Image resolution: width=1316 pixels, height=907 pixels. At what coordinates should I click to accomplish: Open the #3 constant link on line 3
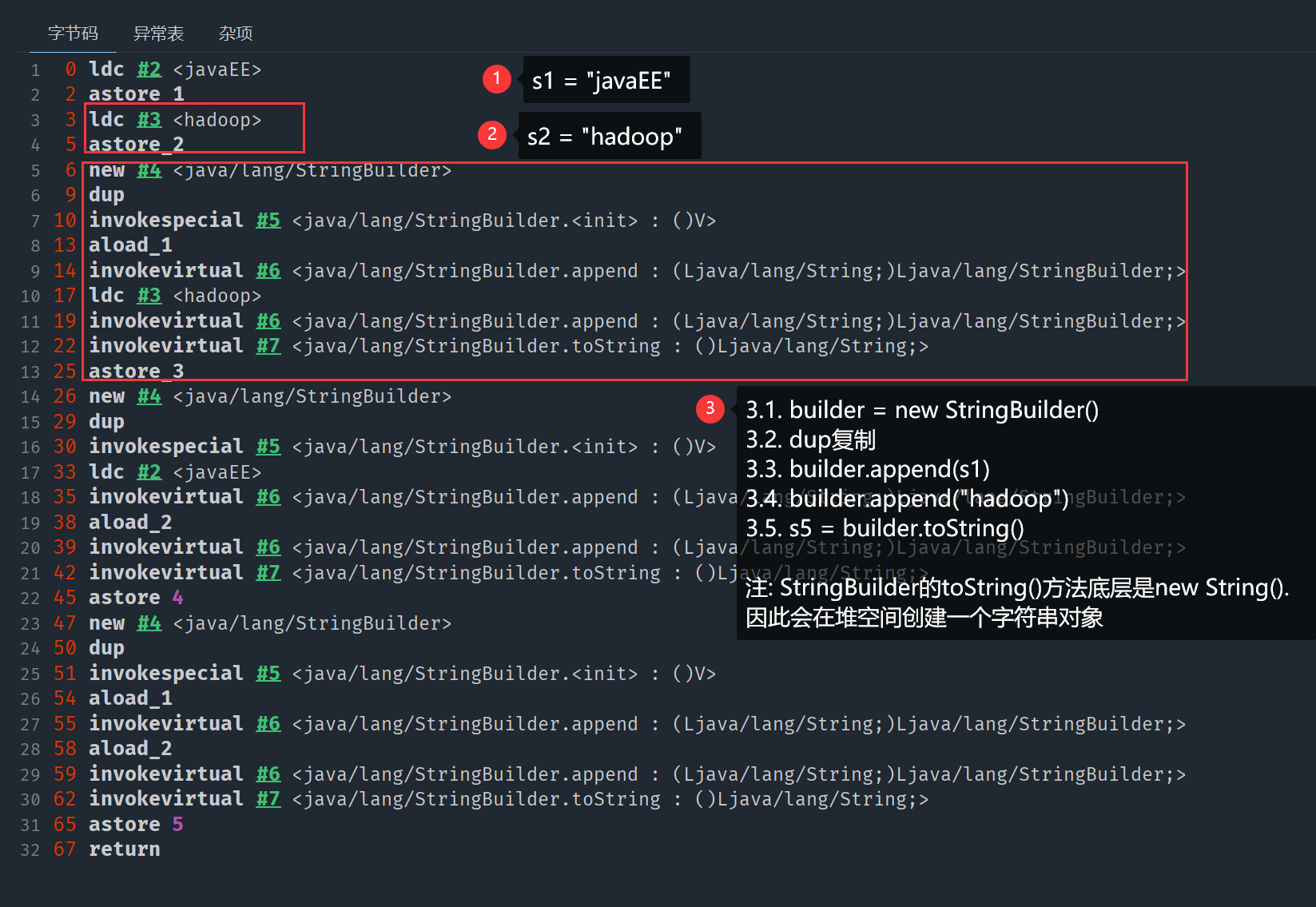pos(149,120)
